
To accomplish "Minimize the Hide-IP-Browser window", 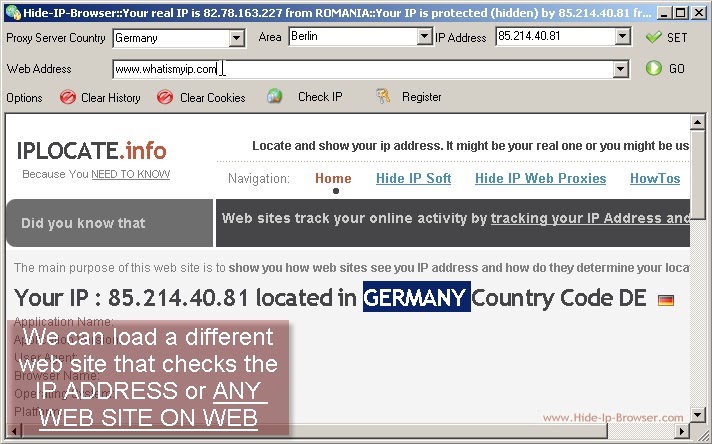I will tap(664, 13).
